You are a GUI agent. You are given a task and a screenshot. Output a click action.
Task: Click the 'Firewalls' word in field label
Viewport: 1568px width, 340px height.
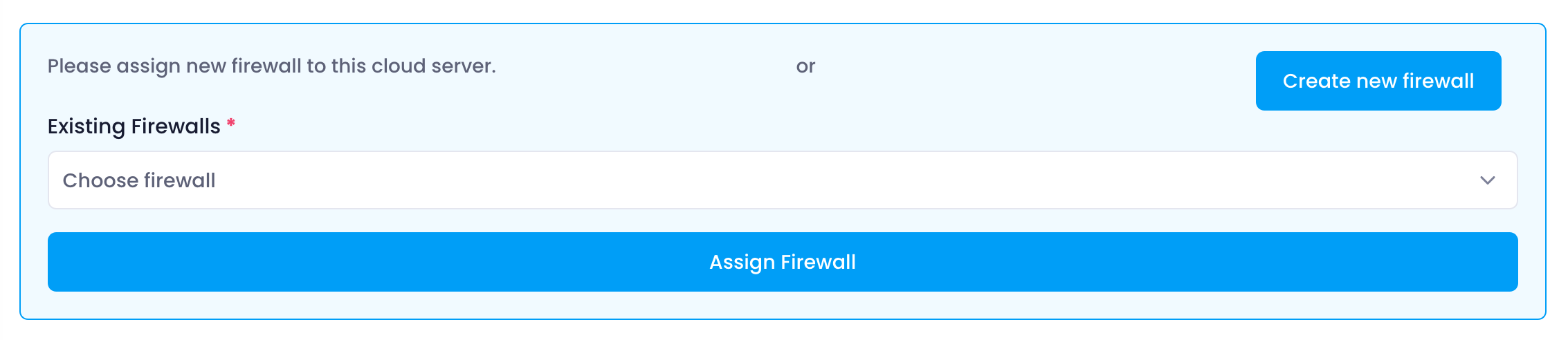(176, 126)
